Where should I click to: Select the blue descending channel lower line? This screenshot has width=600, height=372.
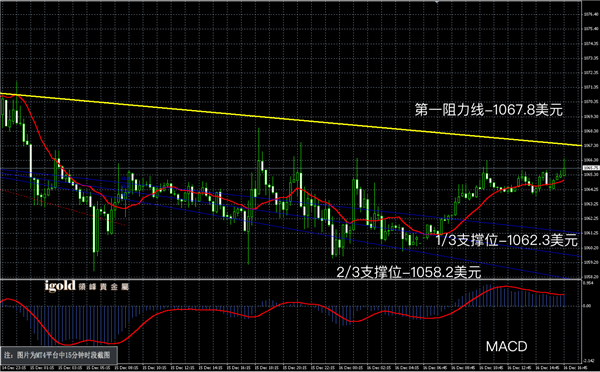coord(291,227)
